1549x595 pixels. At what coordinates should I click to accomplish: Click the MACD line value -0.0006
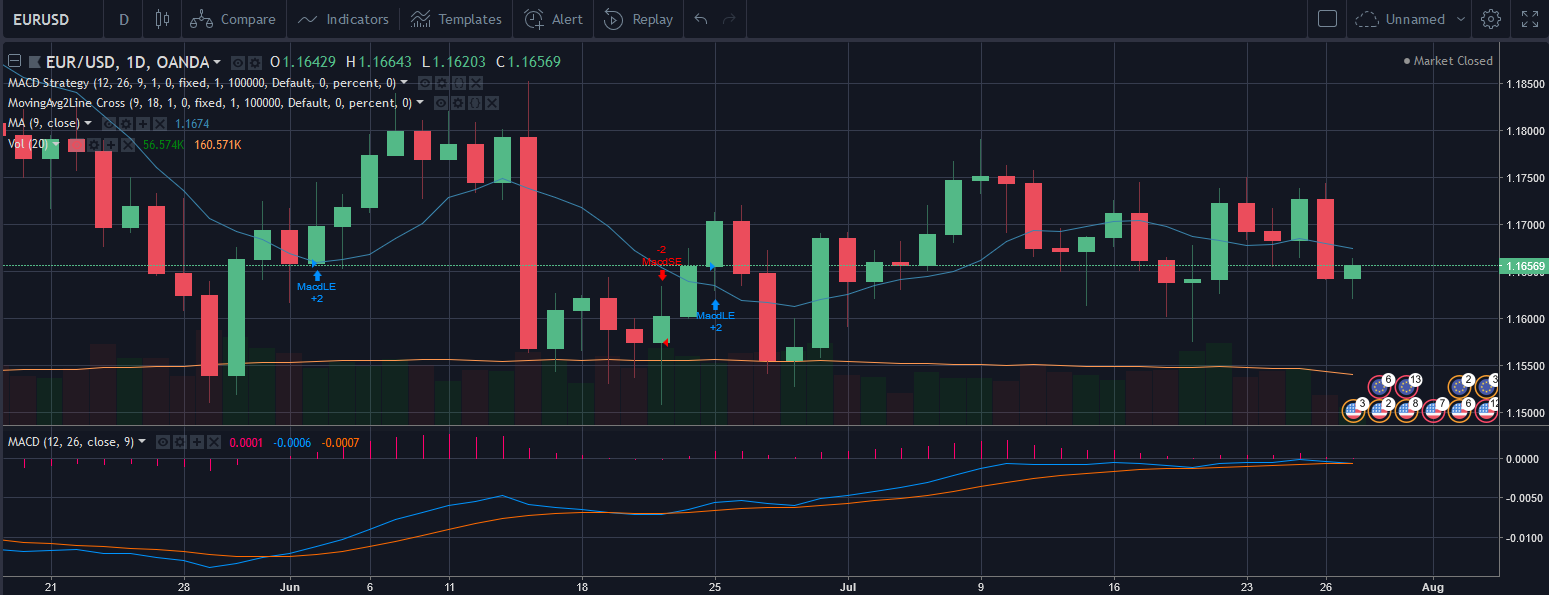click(290, 441)
